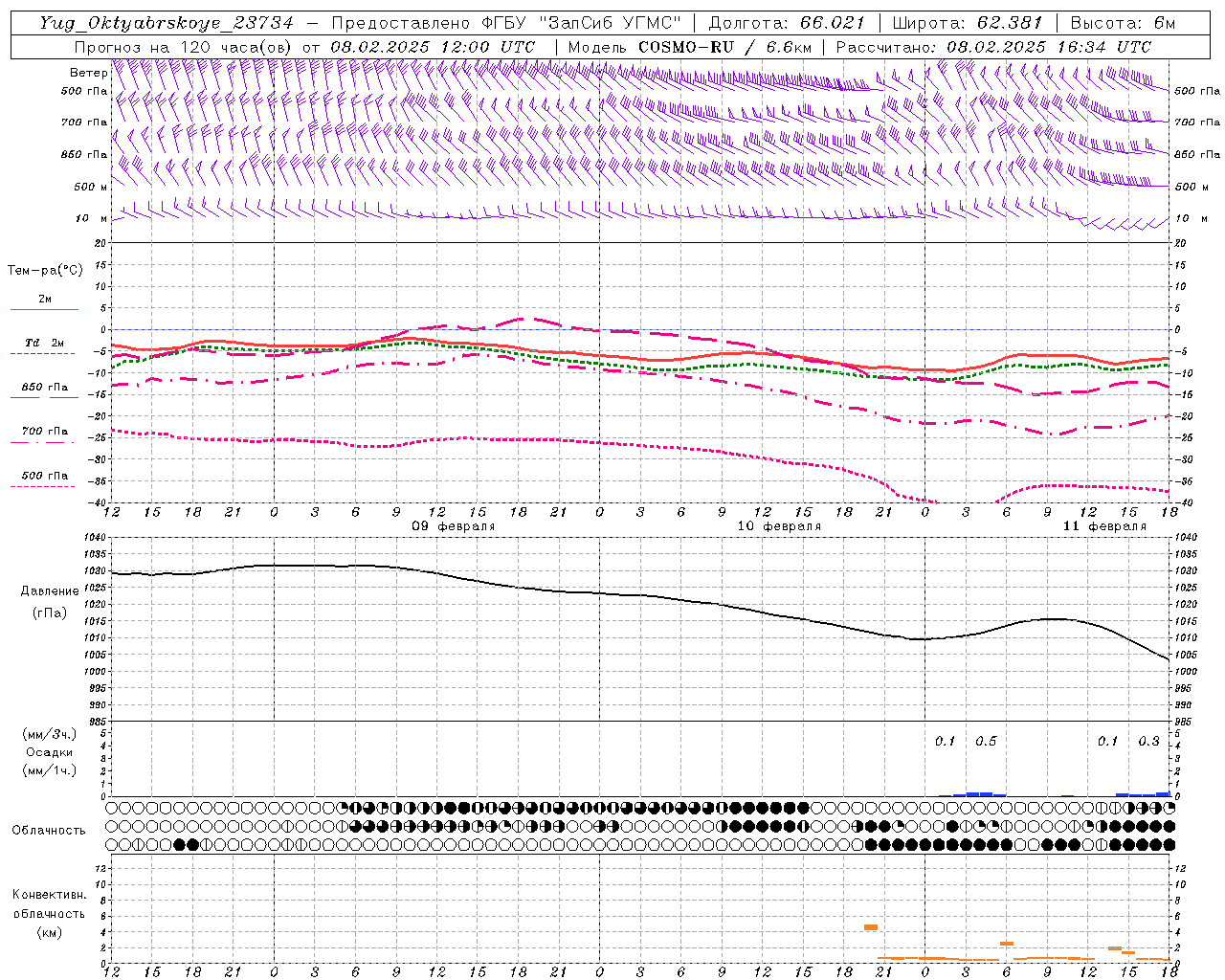Click the 10 м wind level label on left
Image resolution: width=1225 pixels, height=980 pixels.
point(91,218)
